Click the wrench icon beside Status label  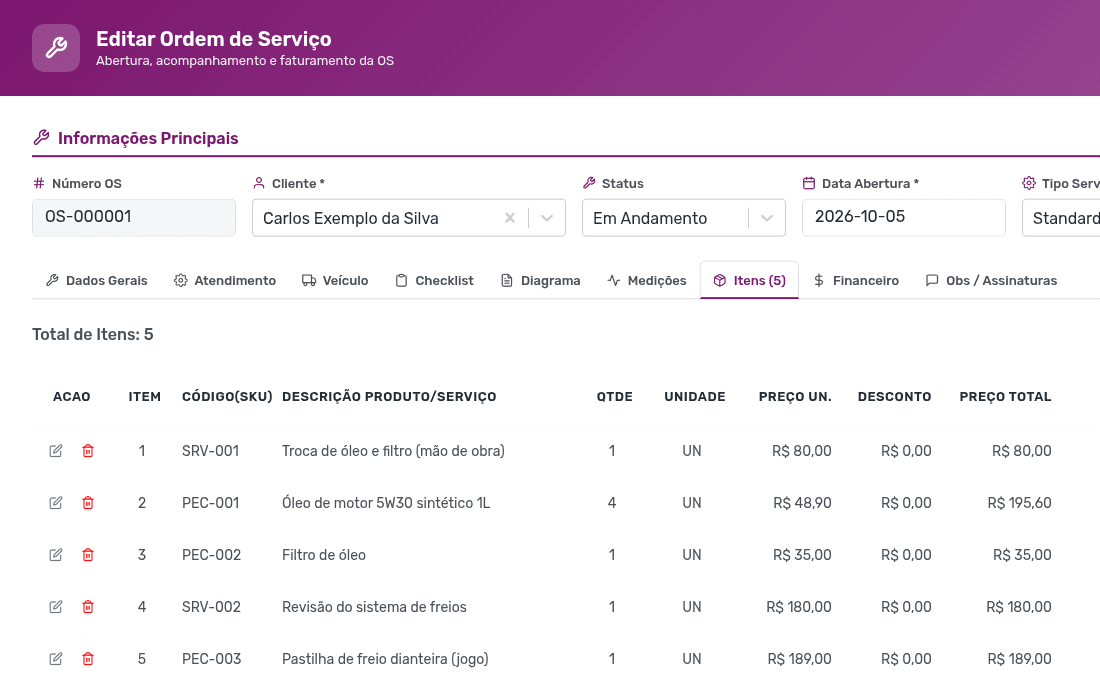(x=589, y=183)
